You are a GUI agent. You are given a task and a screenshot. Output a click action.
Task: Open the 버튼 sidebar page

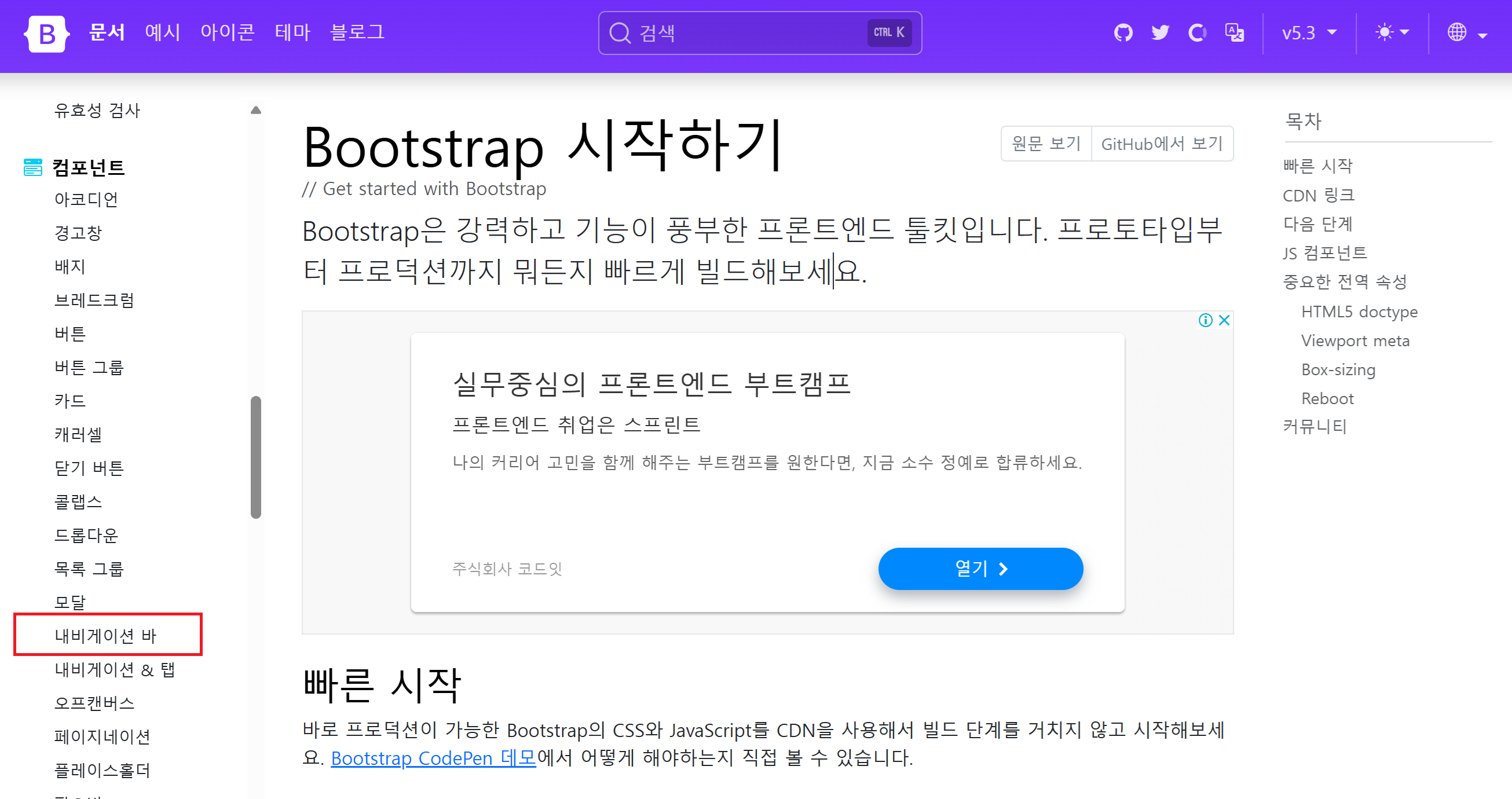click(70, 334)
